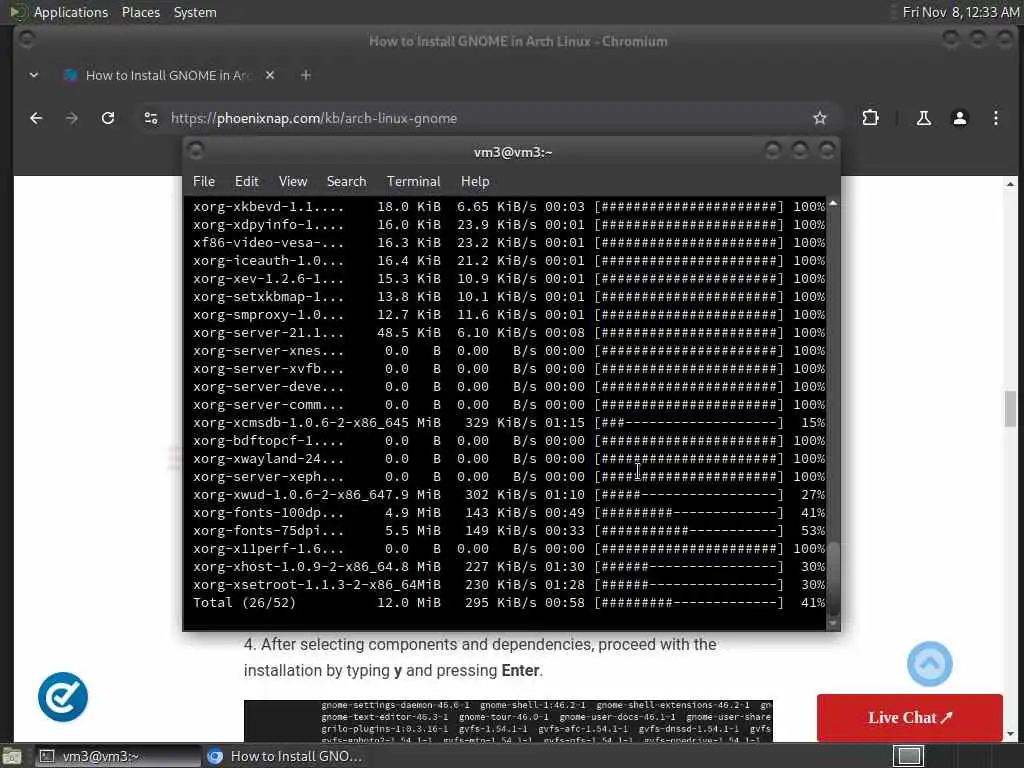Open the System menu in top panel
Viewport: 1024px width, 768px height.
pyautogui.click(x=195, y=12)
